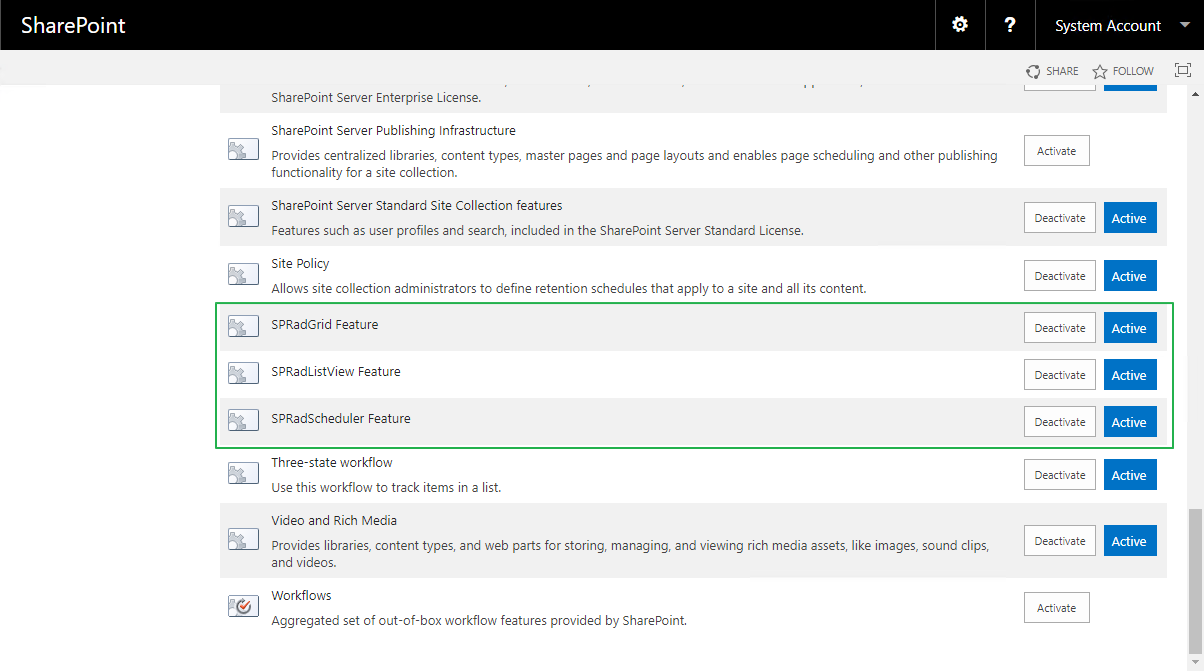Select the 'Three-state workflow' title text
This screenshot has width=1204, height=671.
click(x=332, y=463)
